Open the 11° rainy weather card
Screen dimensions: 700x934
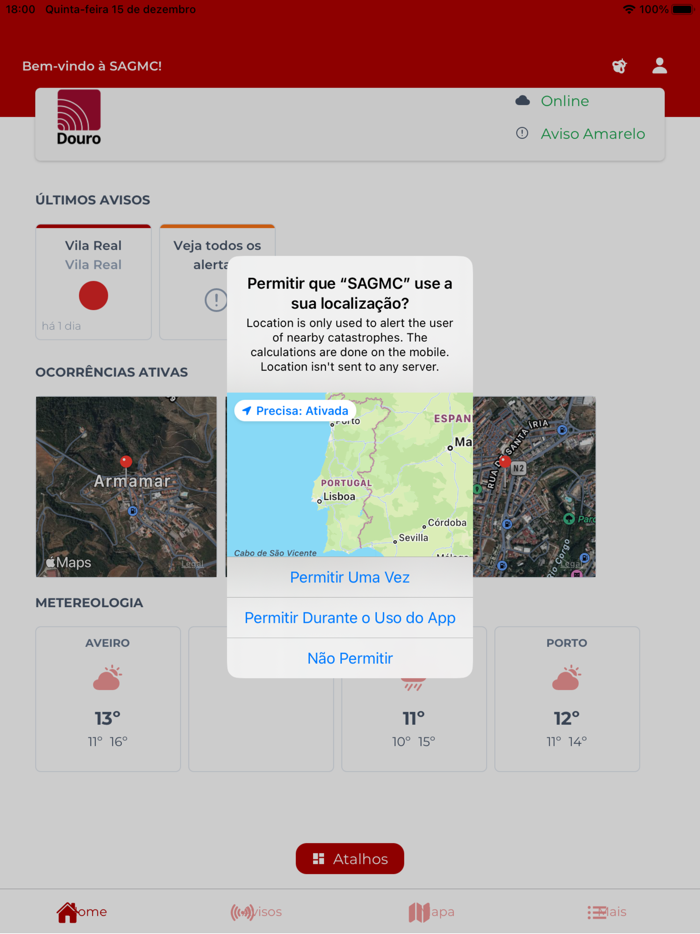[414, 724]
